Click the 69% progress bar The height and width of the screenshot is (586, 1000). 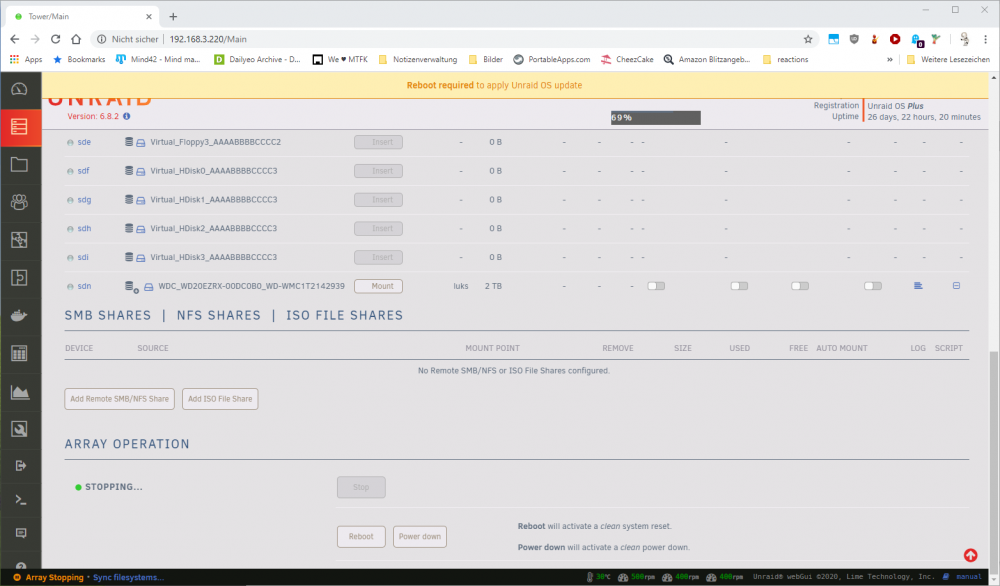click(656, 118)
